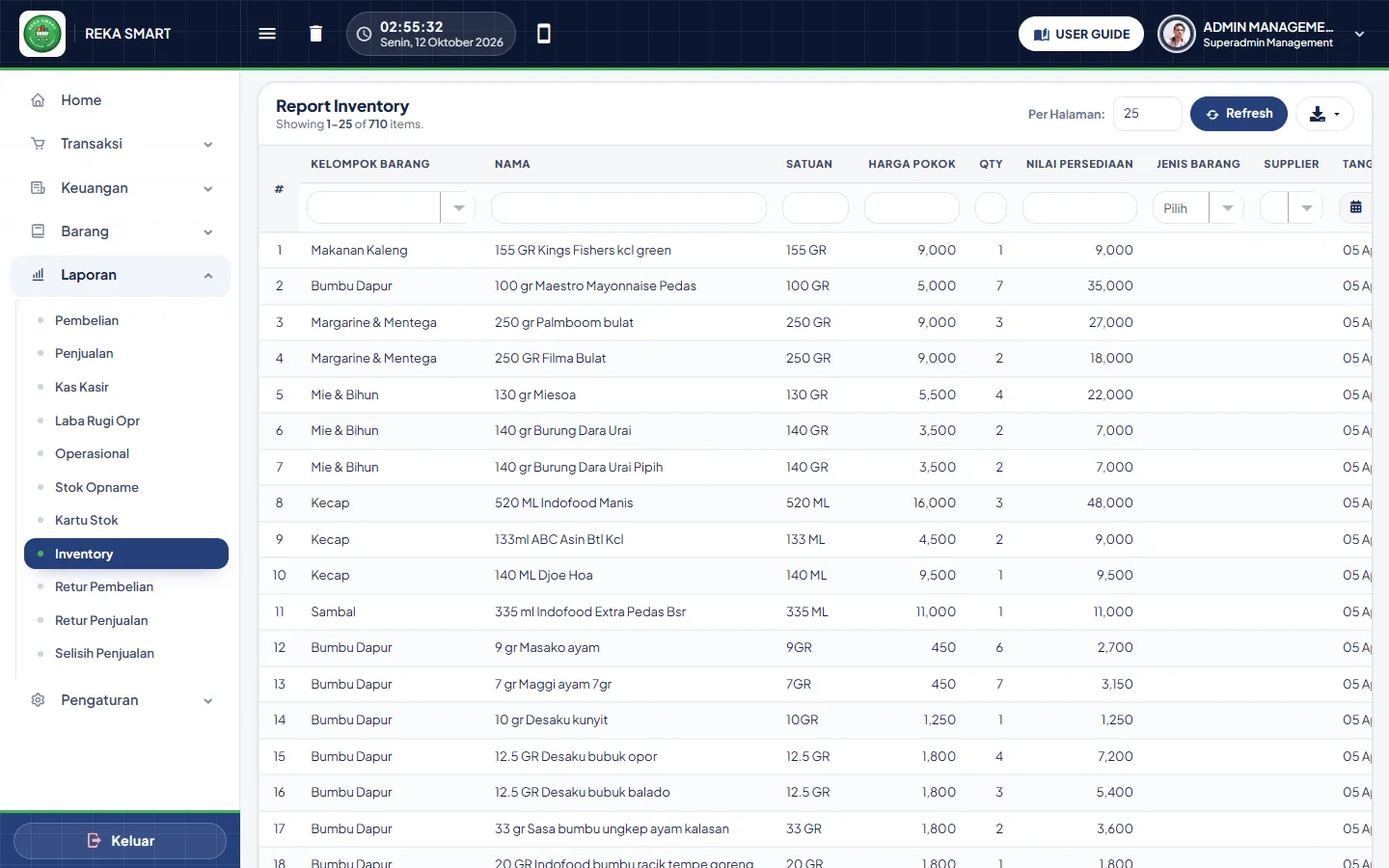Click the trash bin icon in header

click(x=315, y=34)
